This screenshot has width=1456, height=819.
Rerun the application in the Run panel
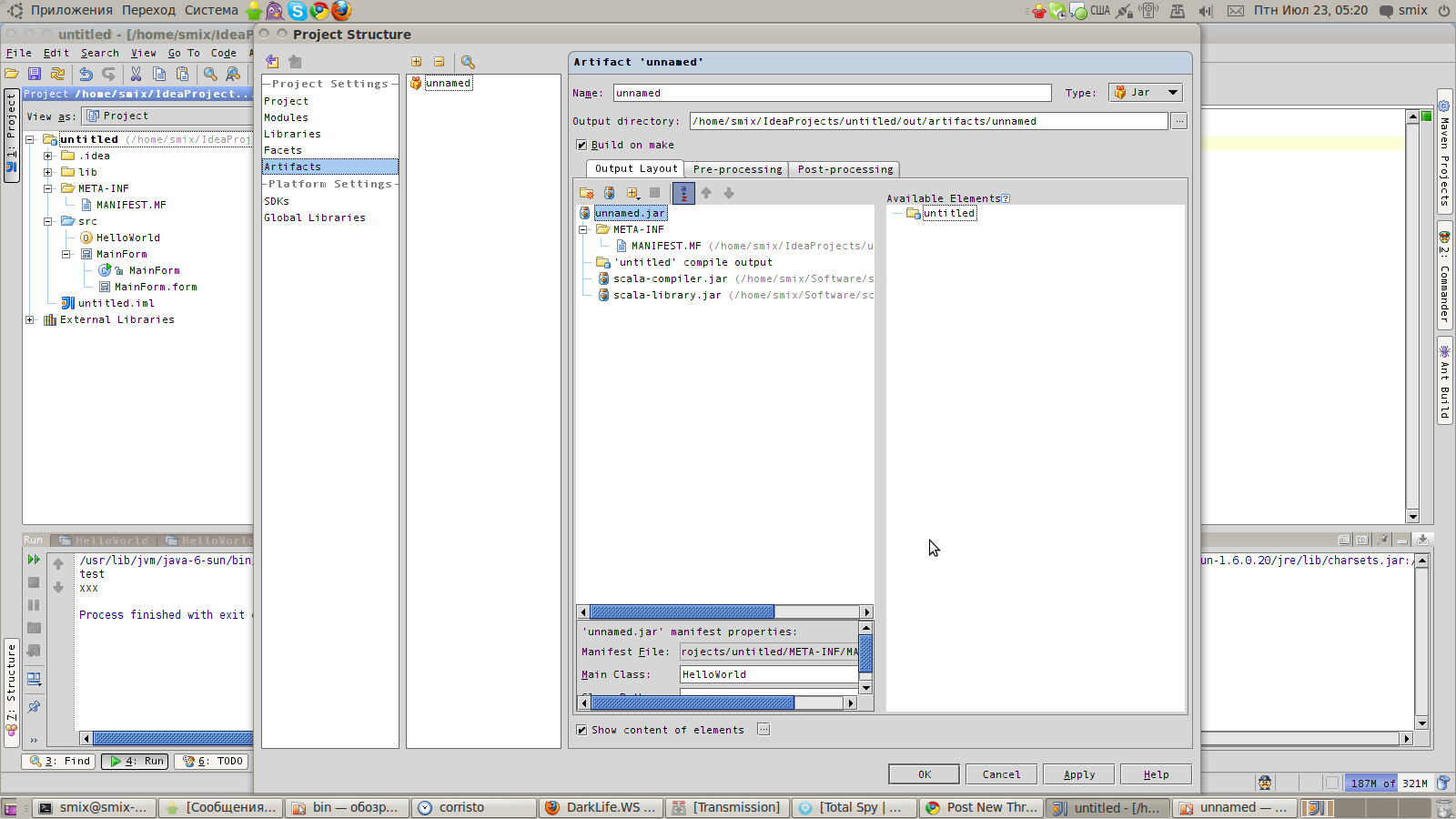coord(34,560)
